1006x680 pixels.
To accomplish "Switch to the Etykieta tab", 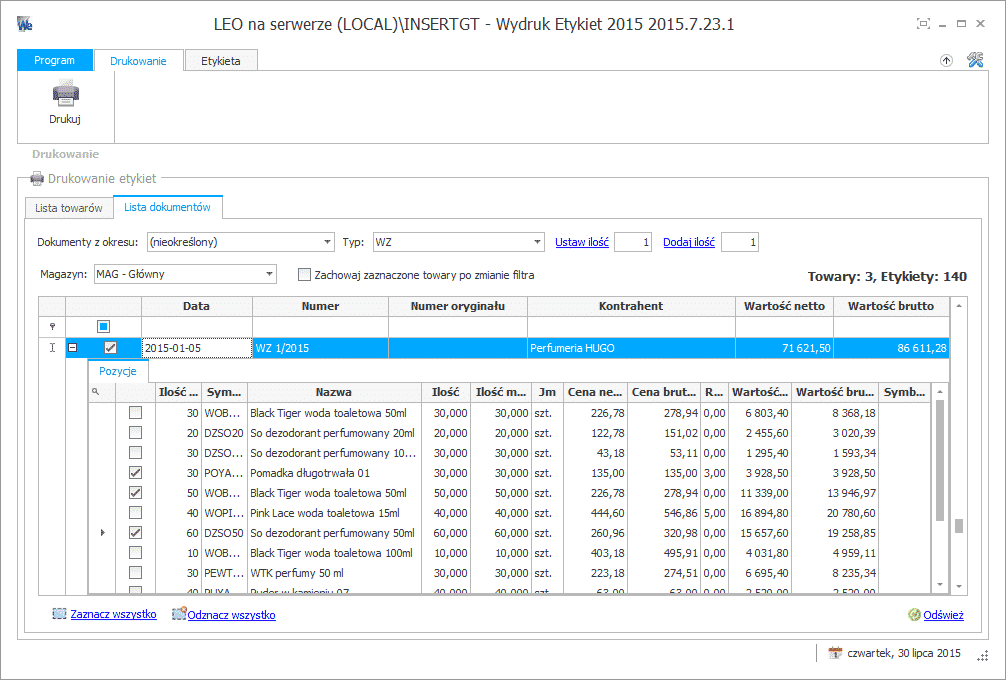I will coord(221,61).
